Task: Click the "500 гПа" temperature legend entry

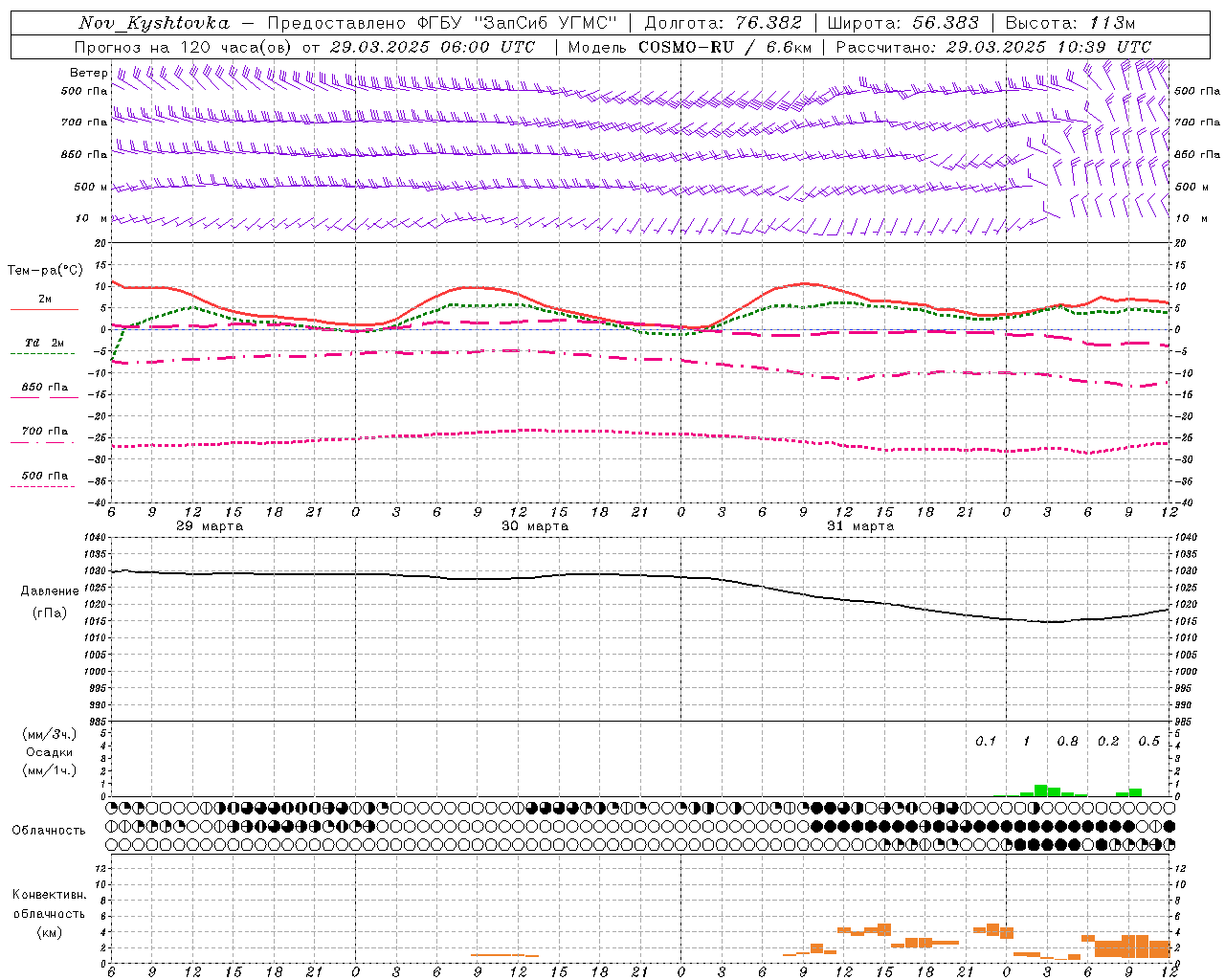Action: coord(44,475)
